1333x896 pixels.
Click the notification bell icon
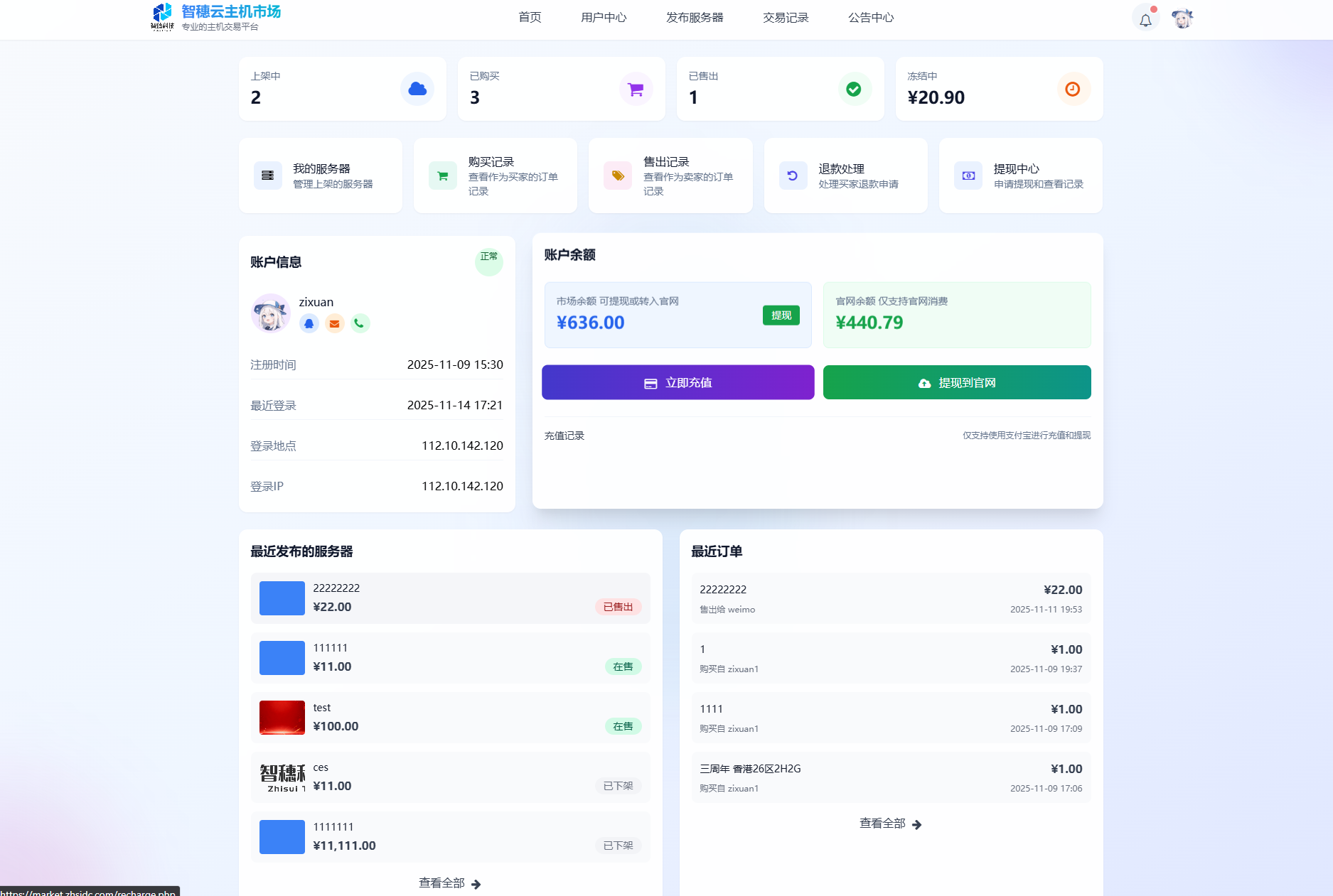click(1145, 19)
